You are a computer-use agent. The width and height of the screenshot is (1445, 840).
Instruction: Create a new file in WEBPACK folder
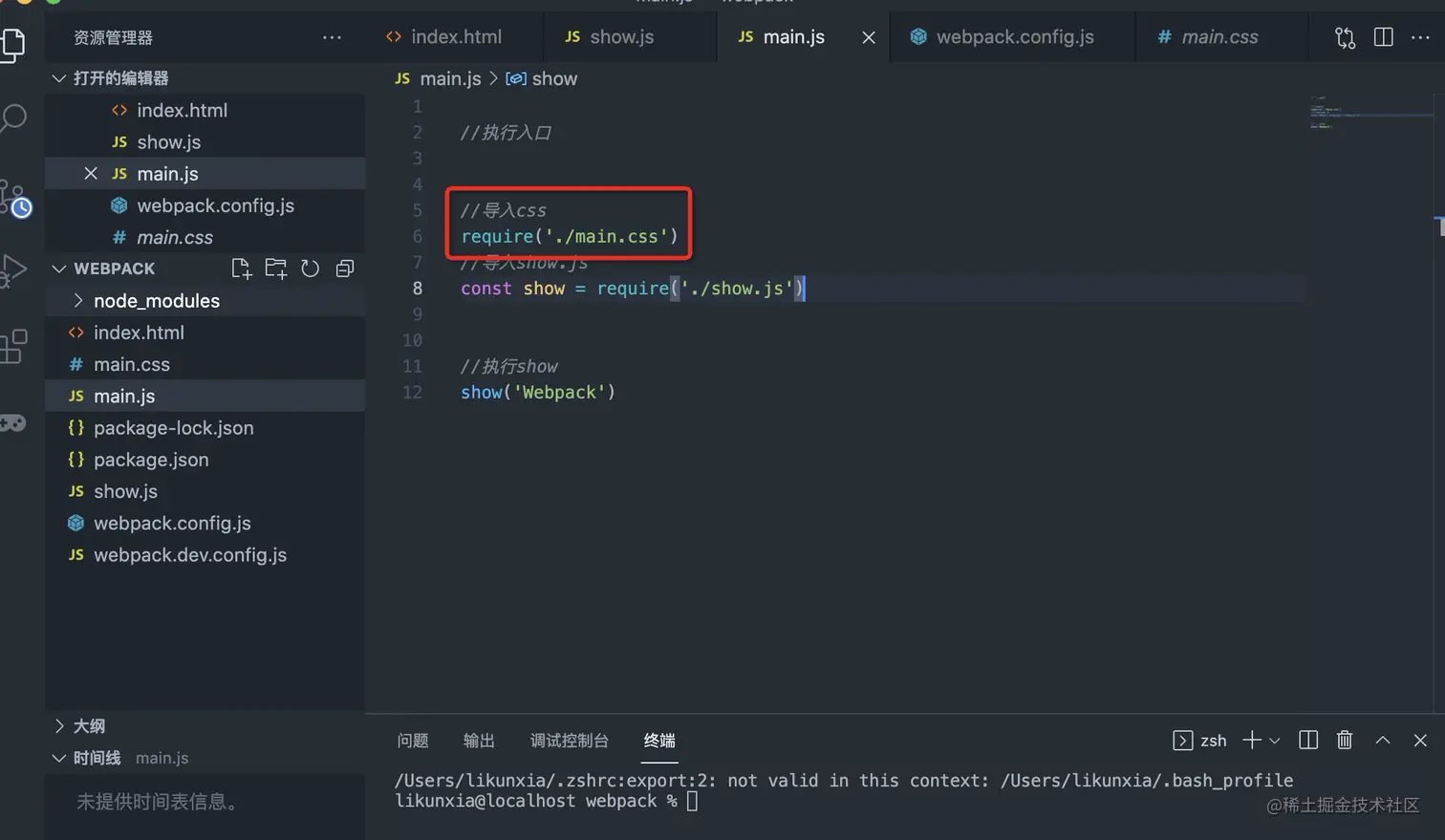[x=242, y=269]
